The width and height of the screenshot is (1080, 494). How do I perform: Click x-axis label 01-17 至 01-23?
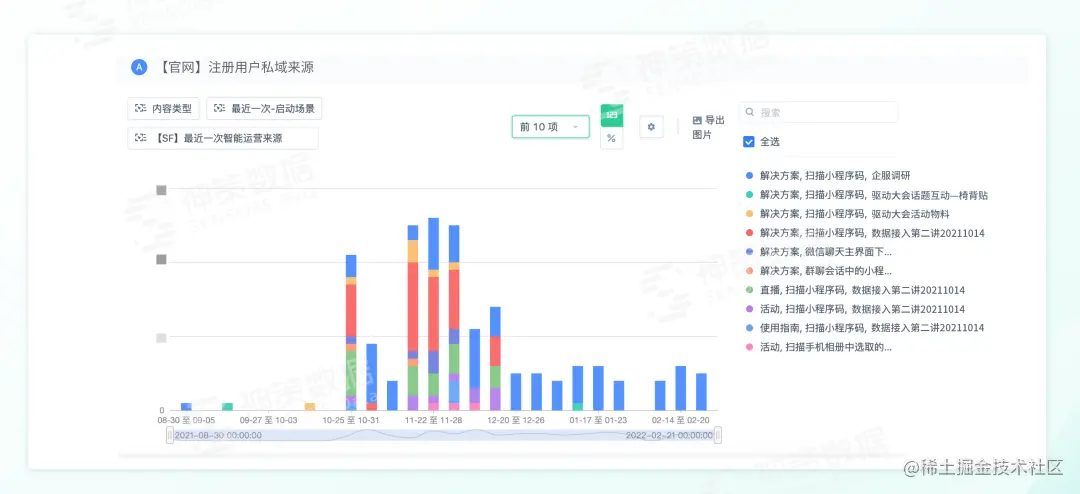tap(599, 419)
